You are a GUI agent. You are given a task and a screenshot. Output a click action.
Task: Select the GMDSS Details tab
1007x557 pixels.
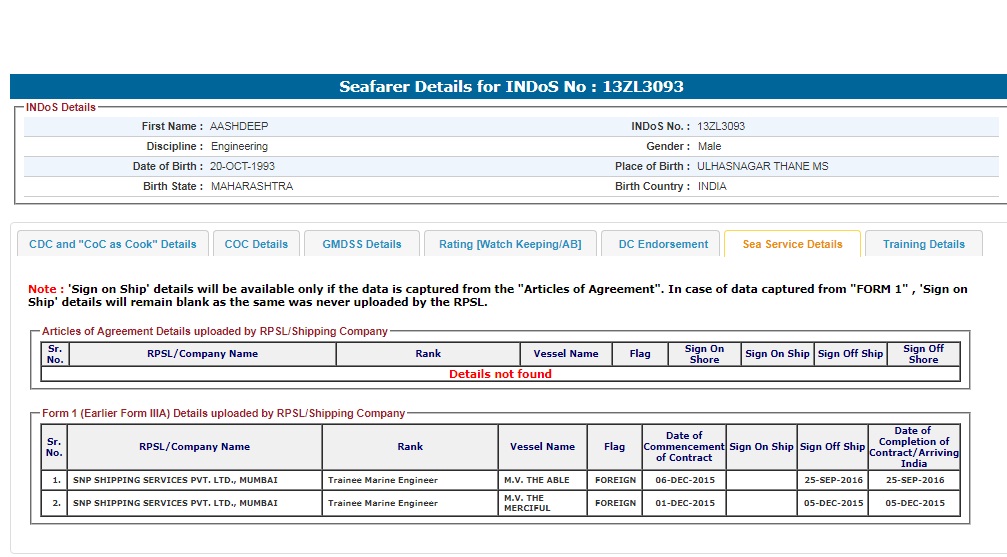(361, 244)
